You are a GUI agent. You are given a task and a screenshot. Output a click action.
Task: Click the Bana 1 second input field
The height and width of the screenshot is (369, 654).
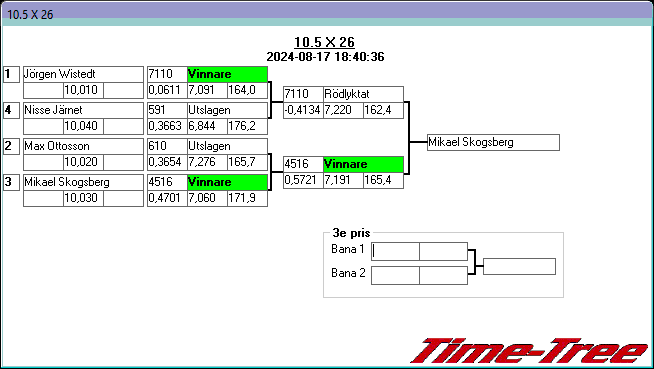tap(443, 251)
